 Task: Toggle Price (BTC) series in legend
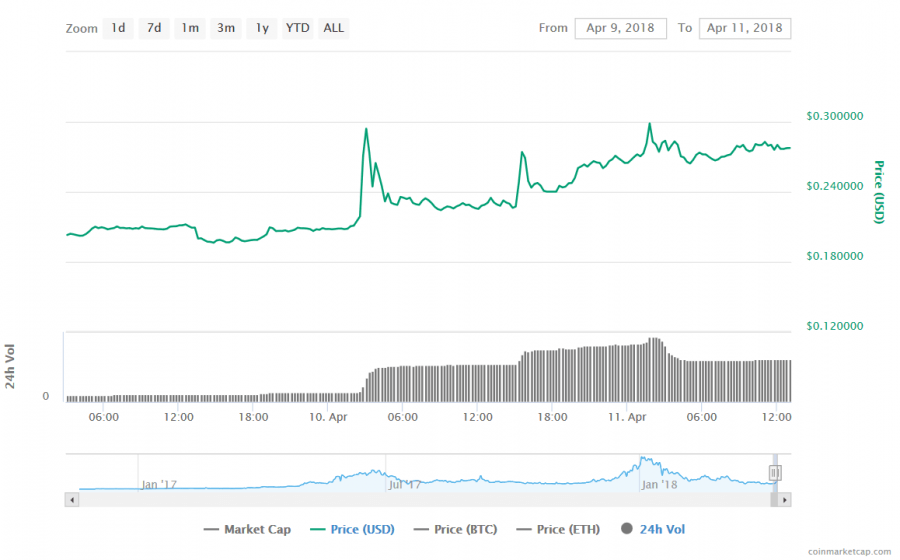(455, 529)
